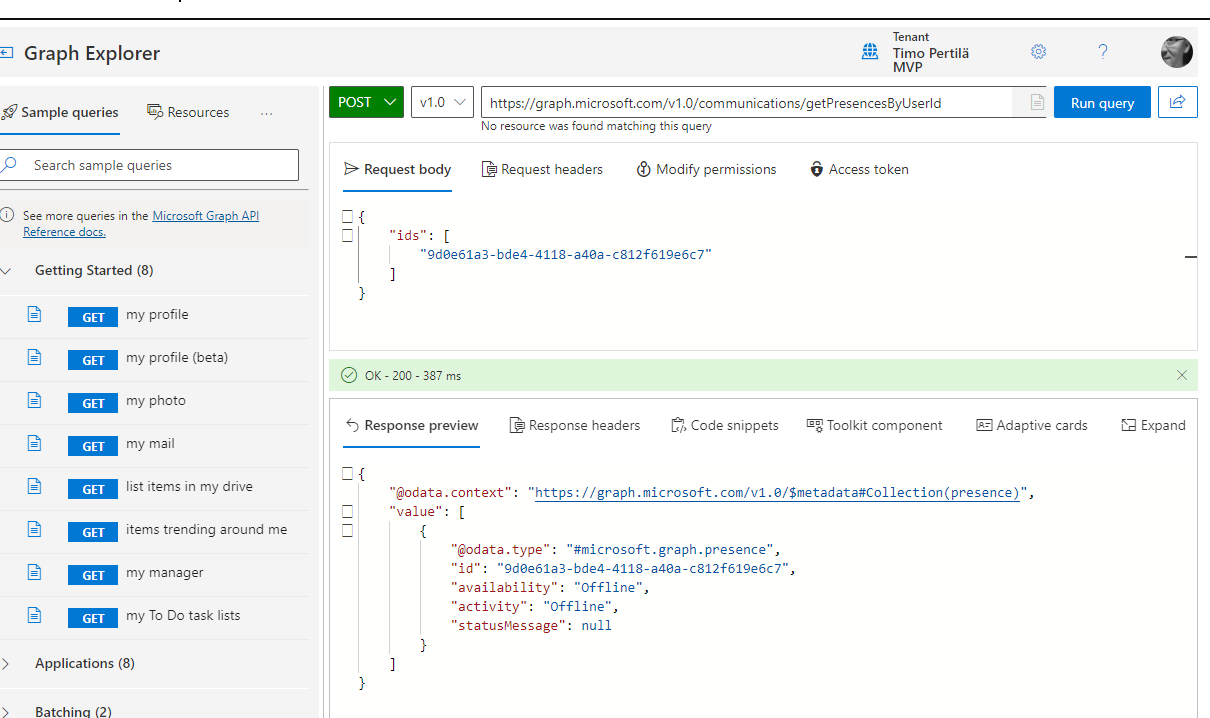
Task: Toggle fold box beside "value" line
Action: pyautogui.click(x=347, y=511)
